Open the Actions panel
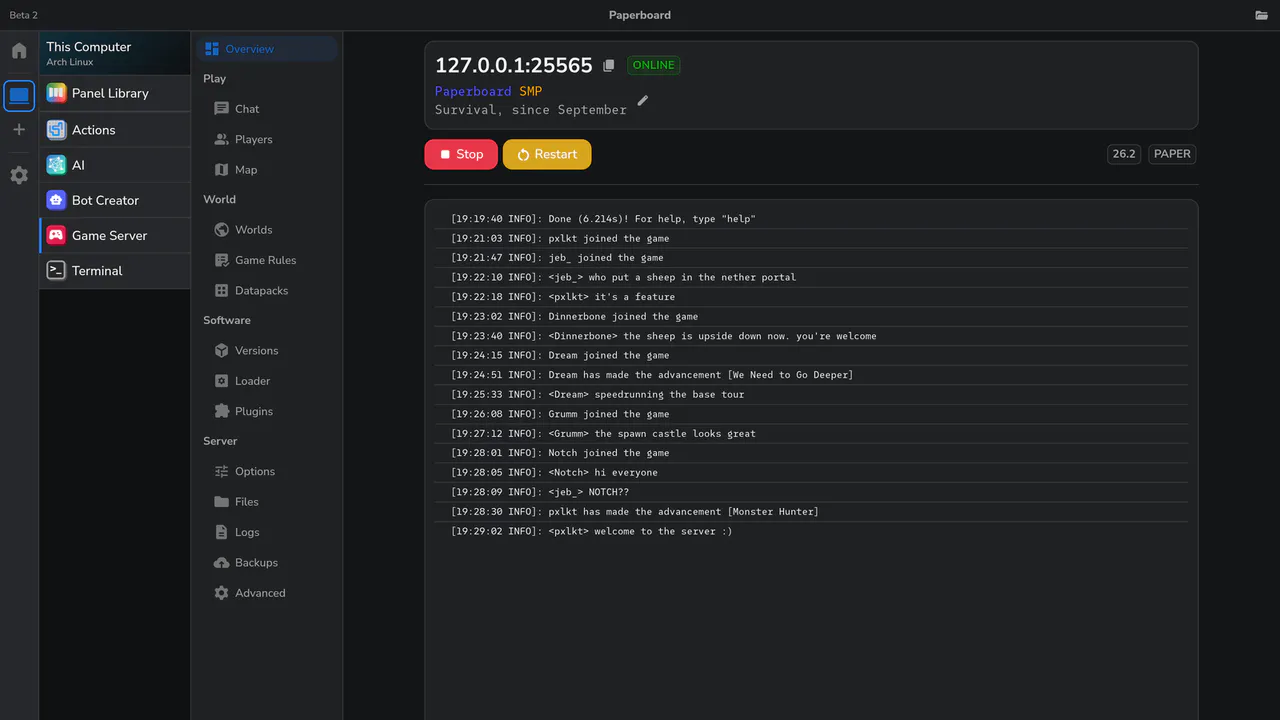 coord(115,130)
